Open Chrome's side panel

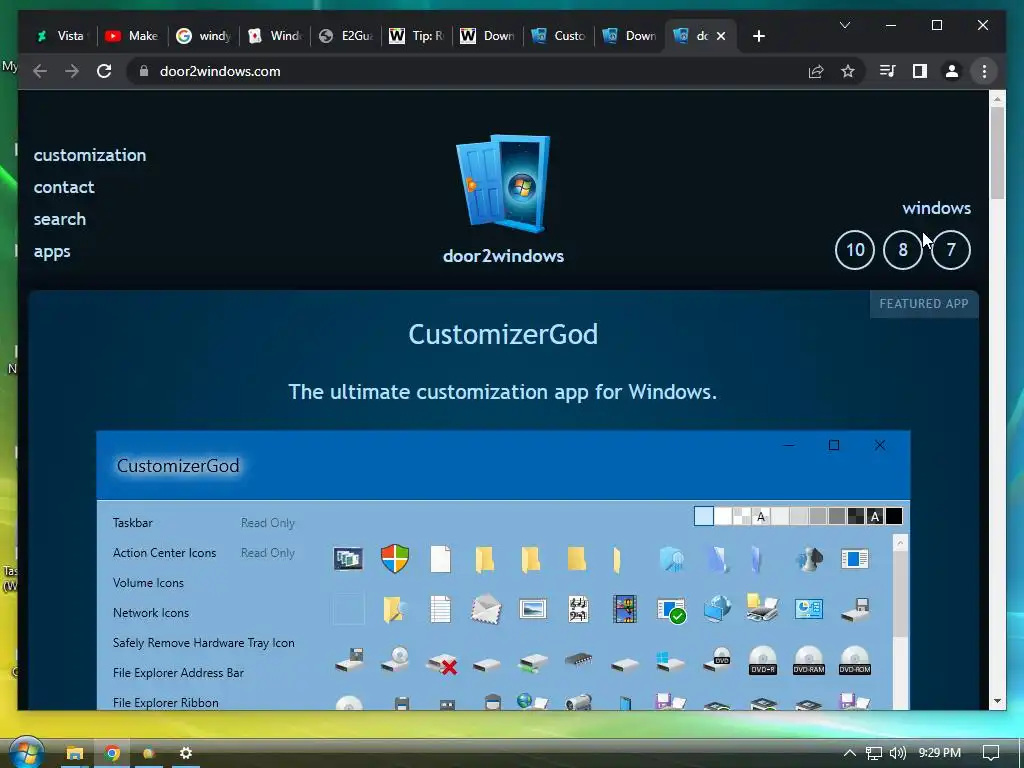(920, 71)
